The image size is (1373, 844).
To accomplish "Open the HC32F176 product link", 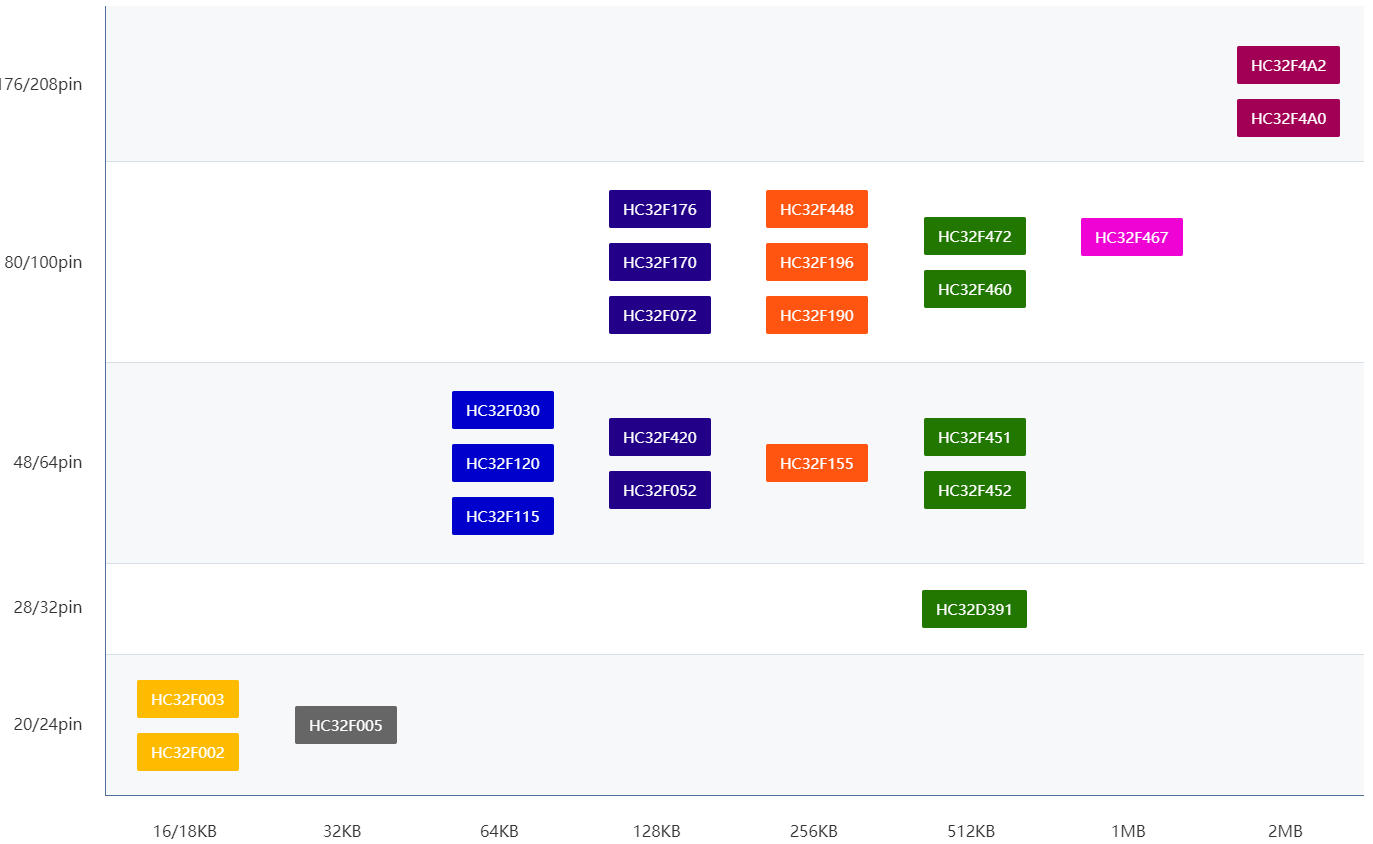I will click(660, 209).
